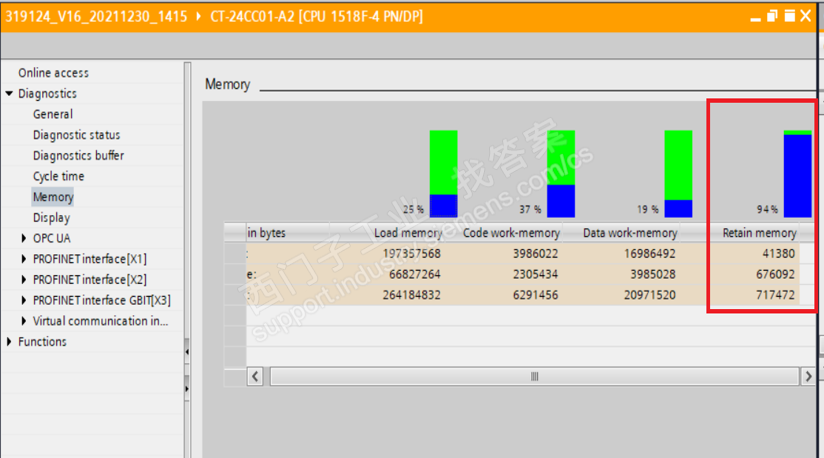Image resolution: width=824 pixels, height=458 pixels.
Task: Click the Retain memory 94% usage bar
Action: tap(798, 174)
